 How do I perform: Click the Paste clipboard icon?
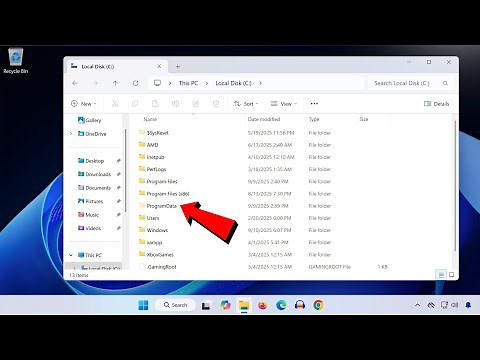coord(155,104)
